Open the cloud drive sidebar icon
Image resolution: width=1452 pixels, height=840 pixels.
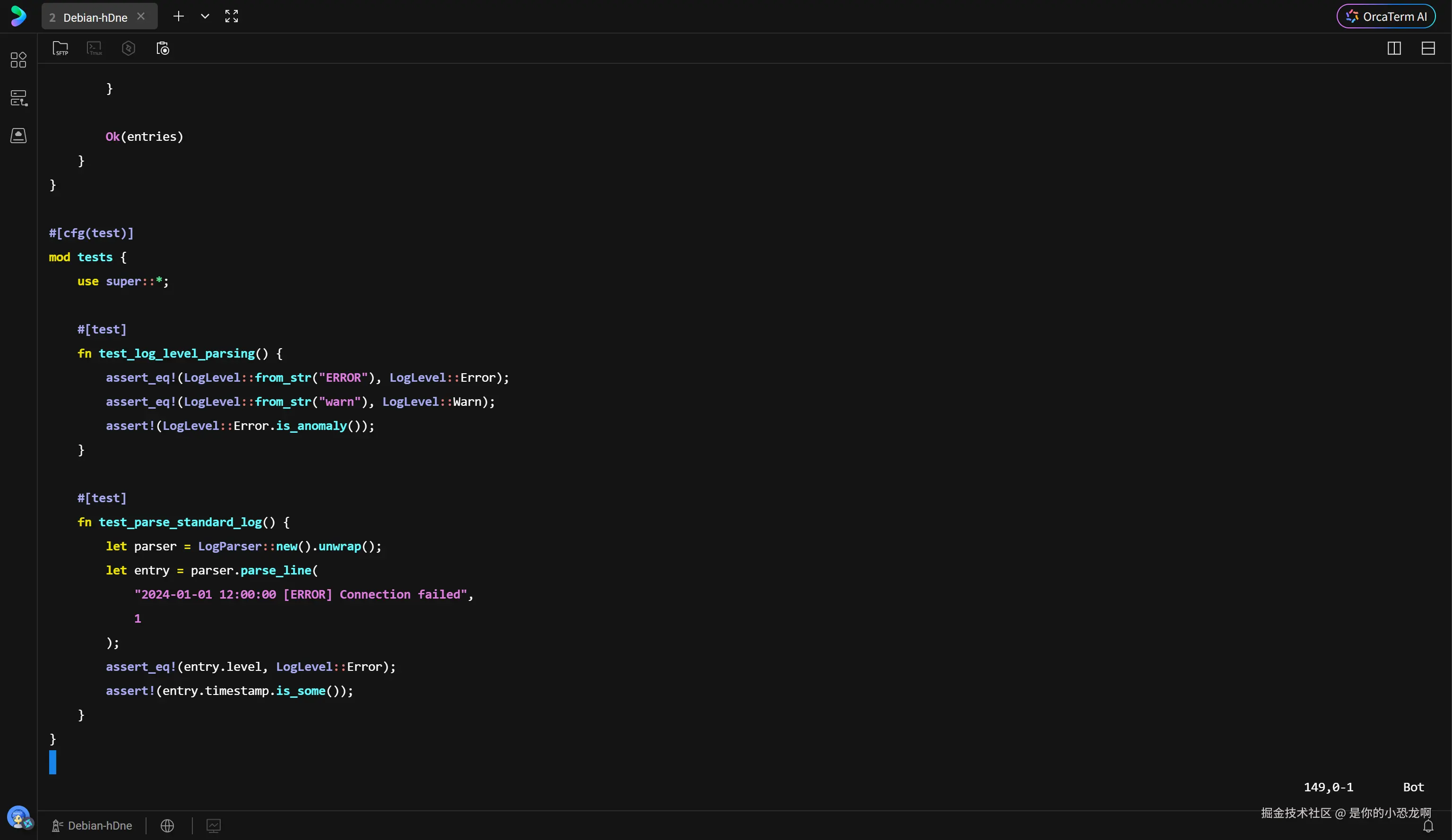18,136
